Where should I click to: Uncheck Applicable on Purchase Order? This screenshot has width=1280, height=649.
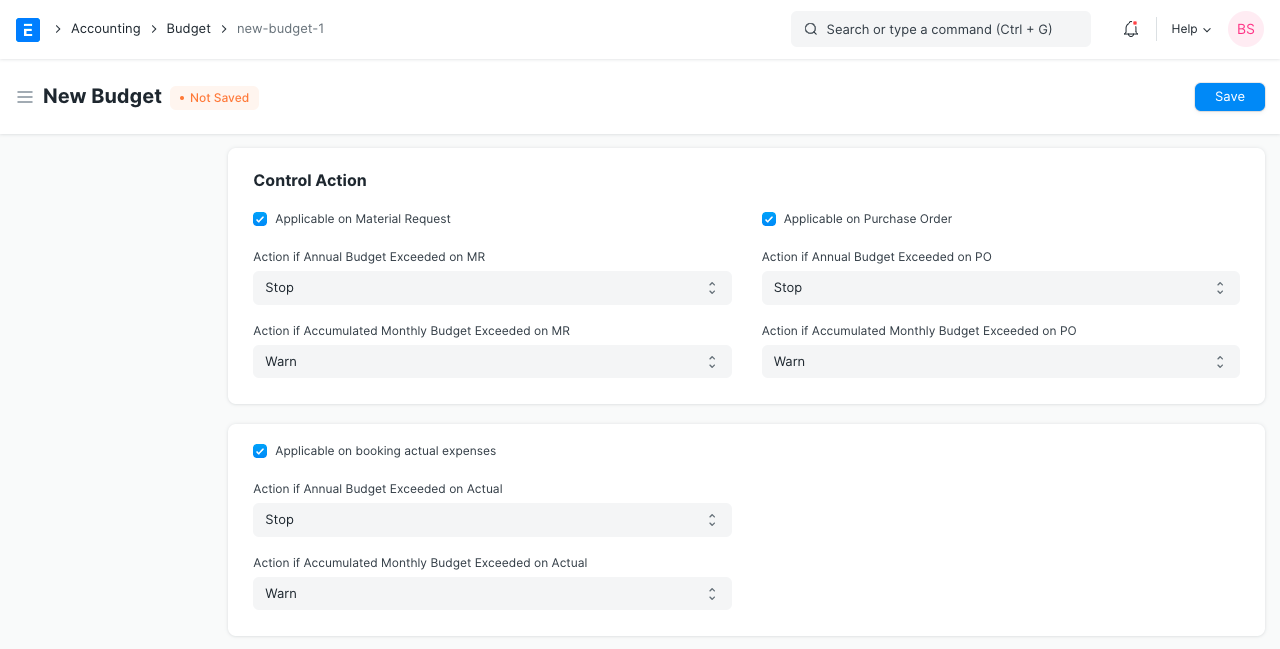click(769, 219)
